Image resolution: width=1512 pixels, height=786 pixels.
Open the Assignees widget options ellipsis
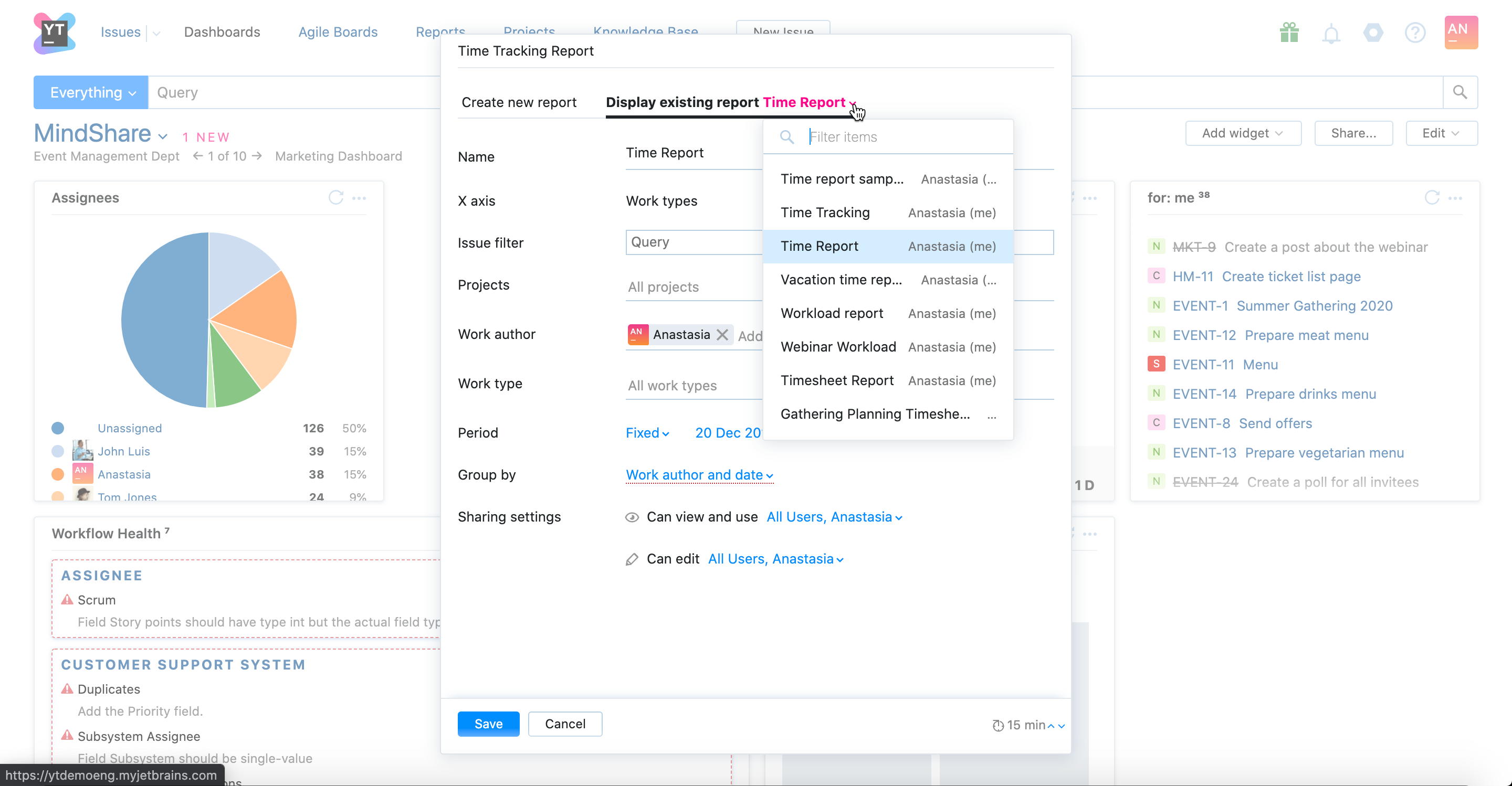tap(359, 198)
